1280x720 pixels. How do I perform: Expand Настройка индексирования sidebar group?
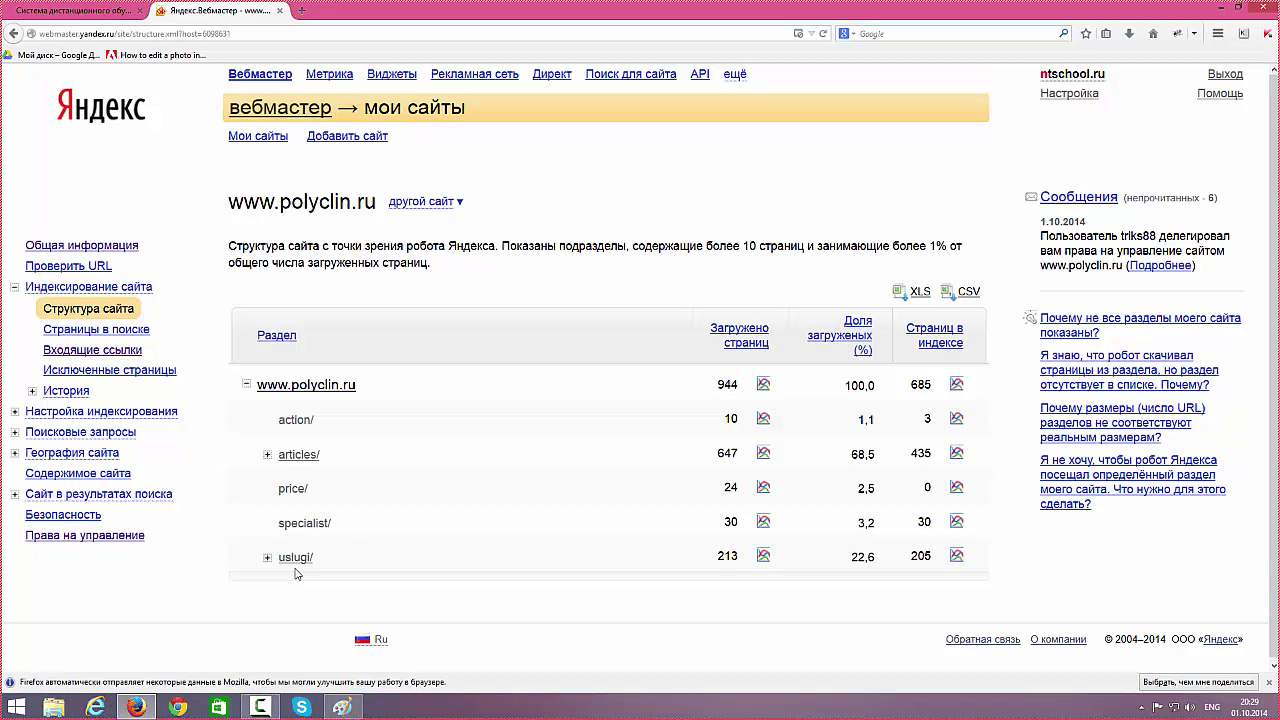click(15, 411)
